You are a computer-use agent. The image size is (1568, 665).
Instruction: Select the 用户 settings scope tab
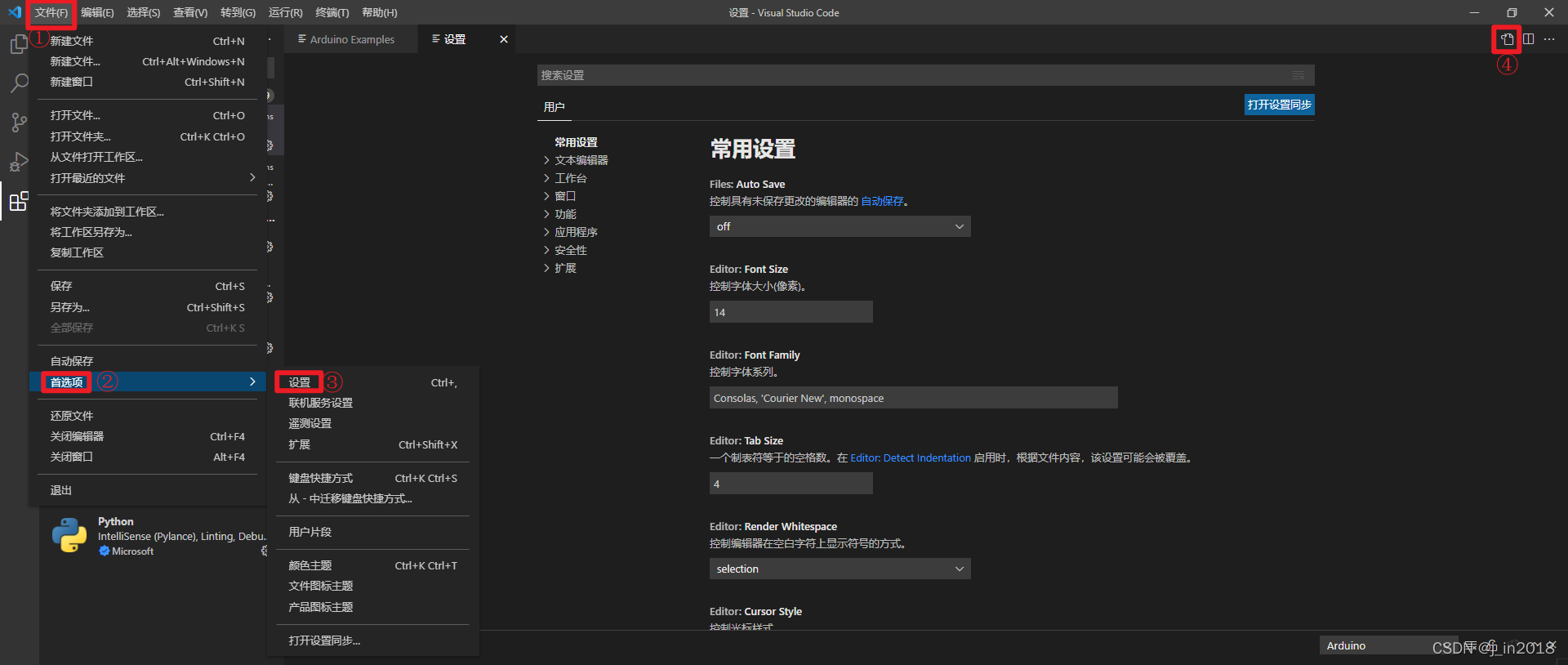[555, 107]
